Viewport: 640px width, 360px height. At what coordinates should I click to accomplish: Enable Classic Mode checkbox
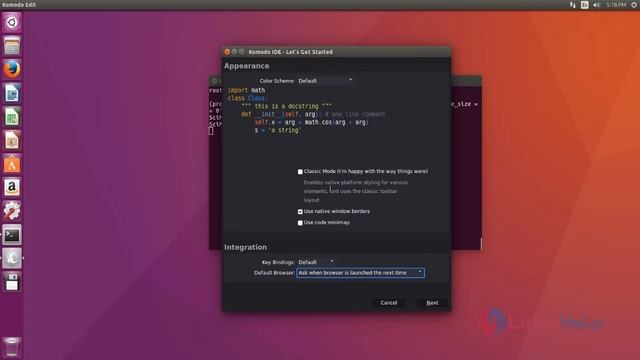(300, 172)
